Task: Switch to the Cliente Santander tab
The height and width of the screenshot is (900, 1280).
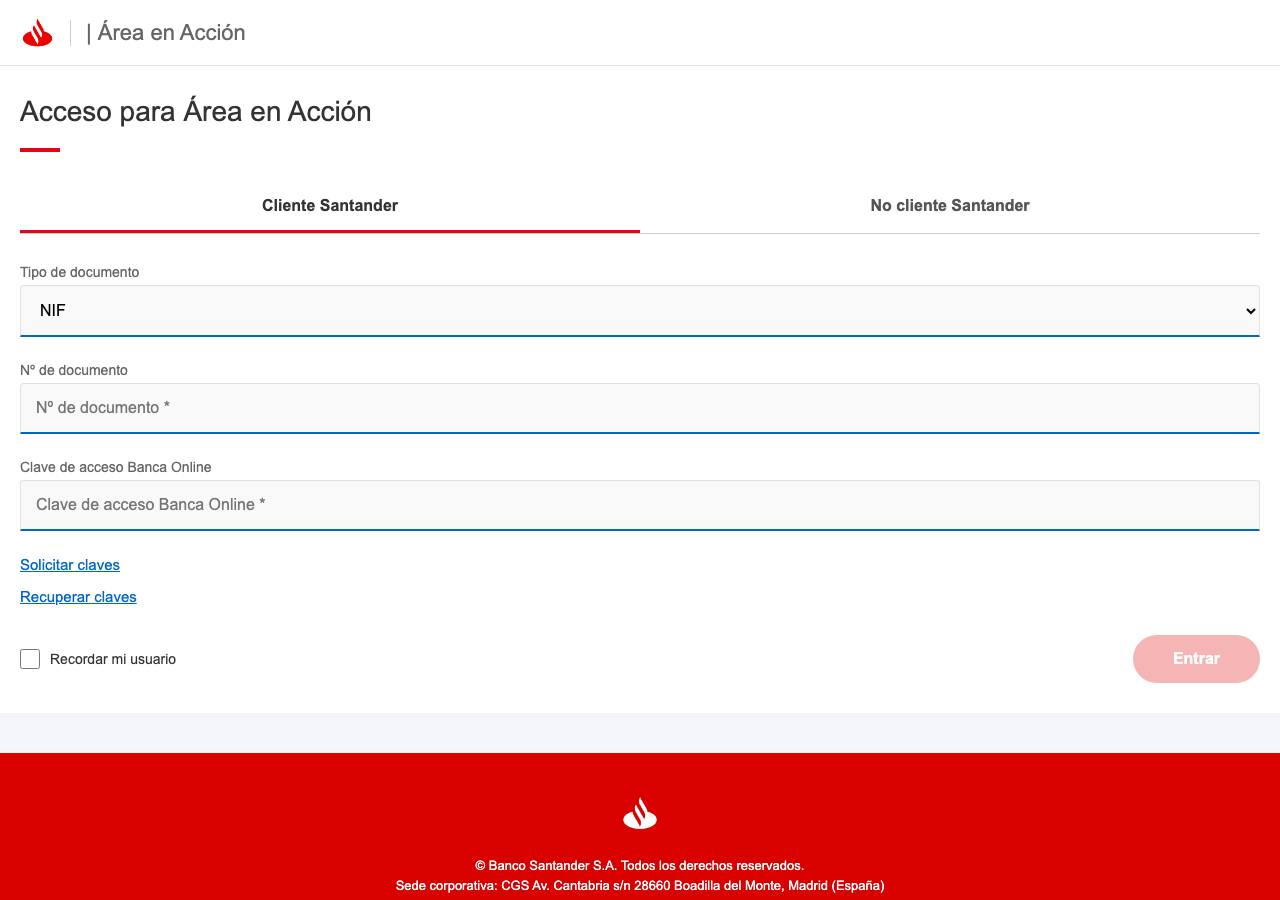Action: coord(330,206)
